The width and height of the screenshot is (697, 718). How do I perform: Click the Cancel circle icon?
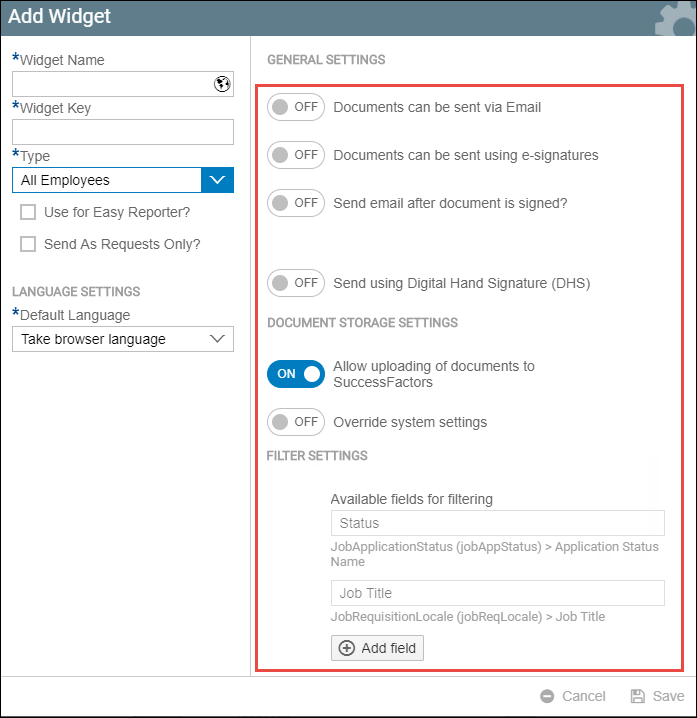pyautogui.click(x=547, y=696)
